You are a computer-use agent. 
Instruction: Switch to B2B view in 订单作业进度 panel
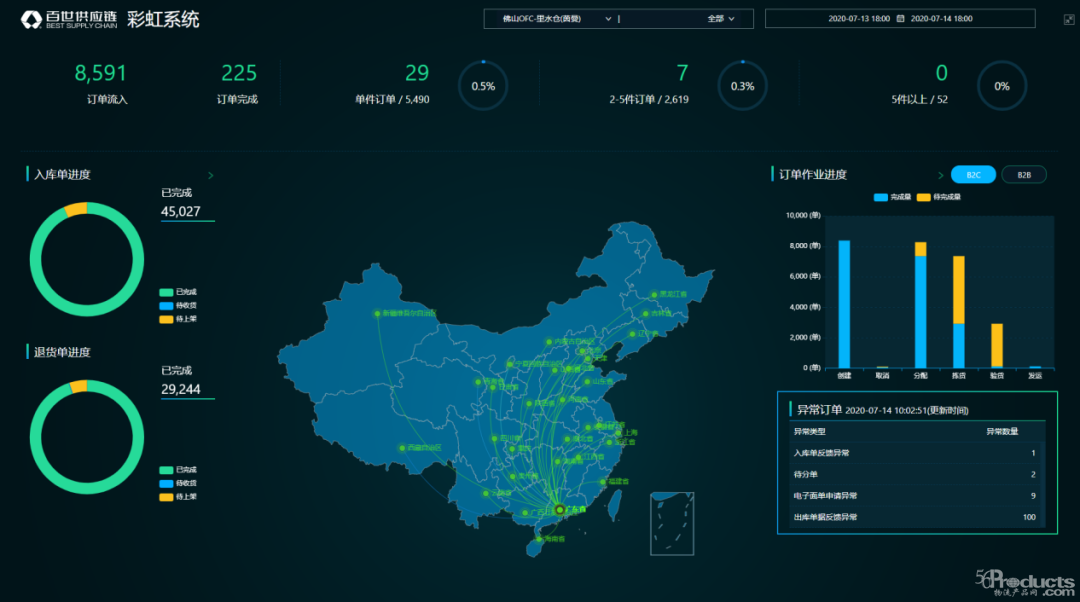click(1023, 174)
